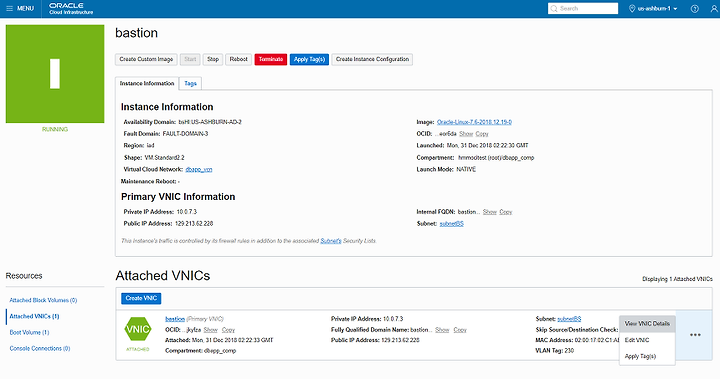The height and width of the screenshot is (379, 720).
Task: Click the disabled Start button
Action: tap(190, 59)
